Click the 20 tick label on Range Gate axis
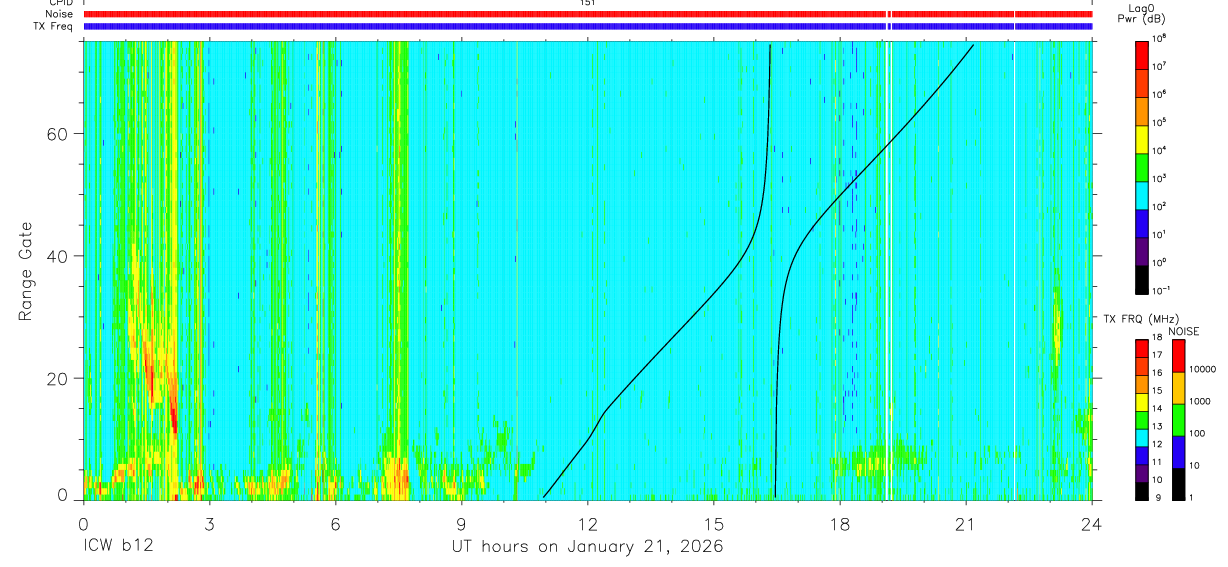Viewport: 1228px width, 567px height. (60, 378)
